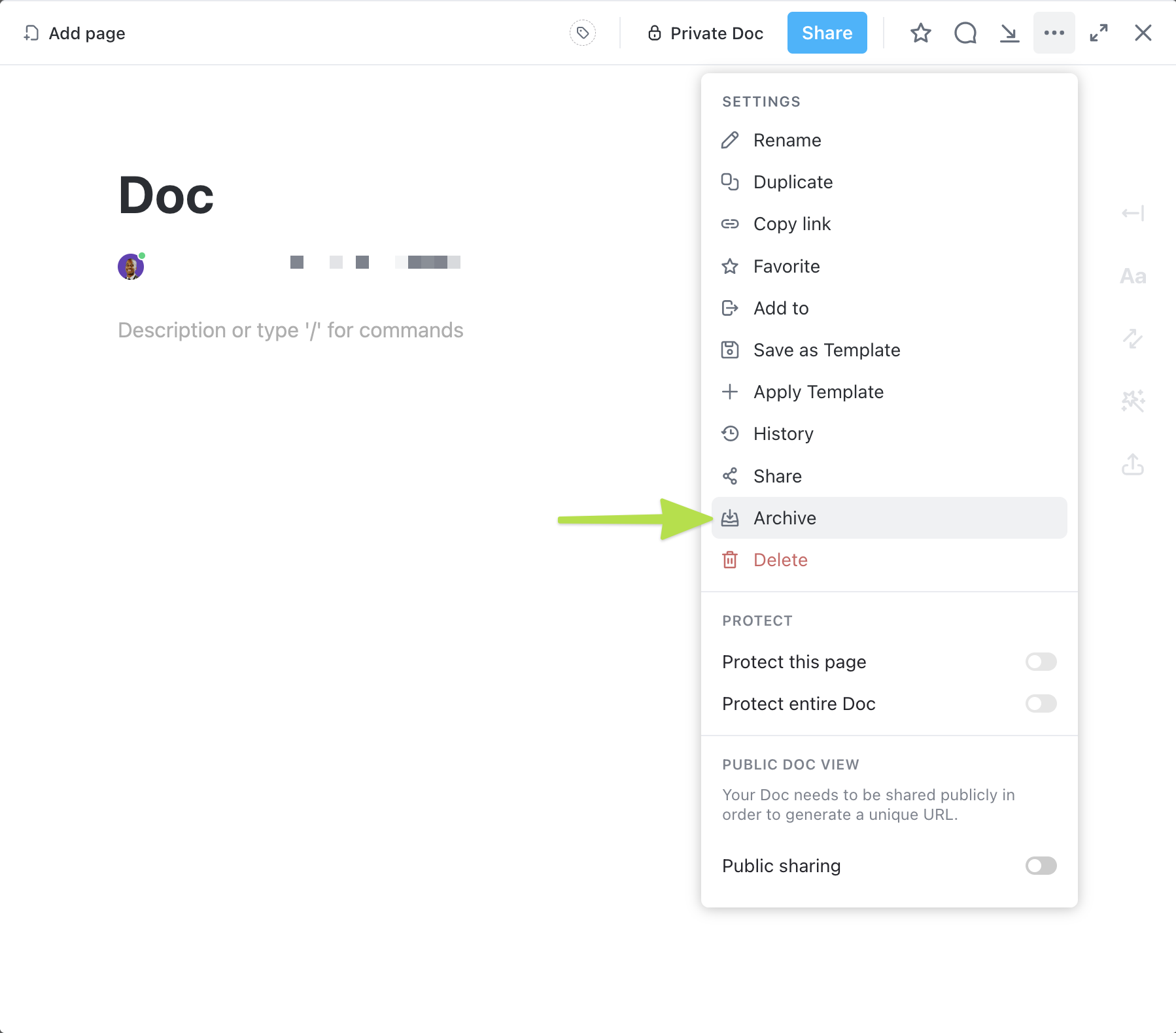
Task: Enable the Protect this page toggle
Action: point(1041,662)
